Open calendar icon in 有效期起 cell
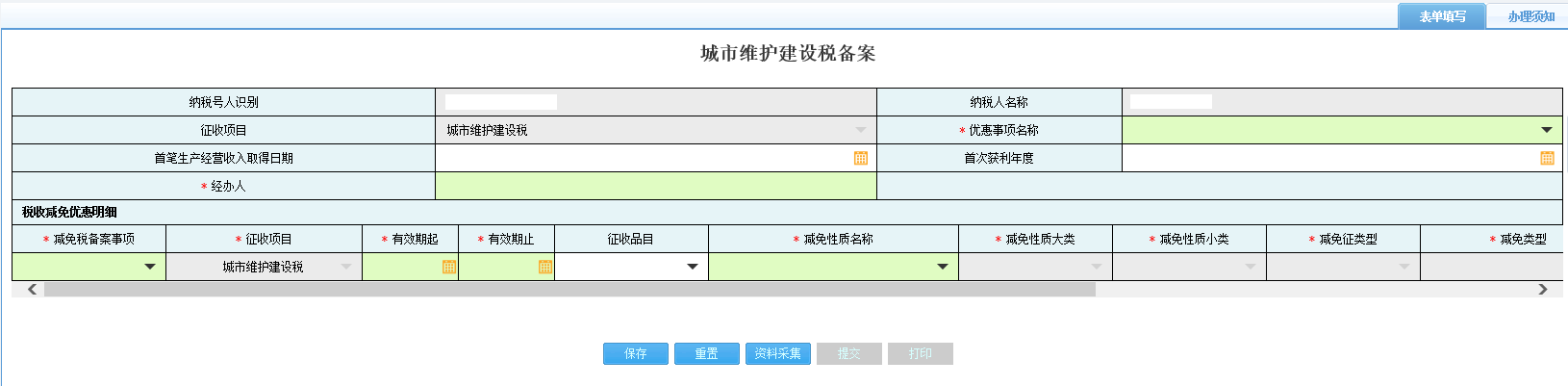1568x386 pixels. click(x=448, y=267)
